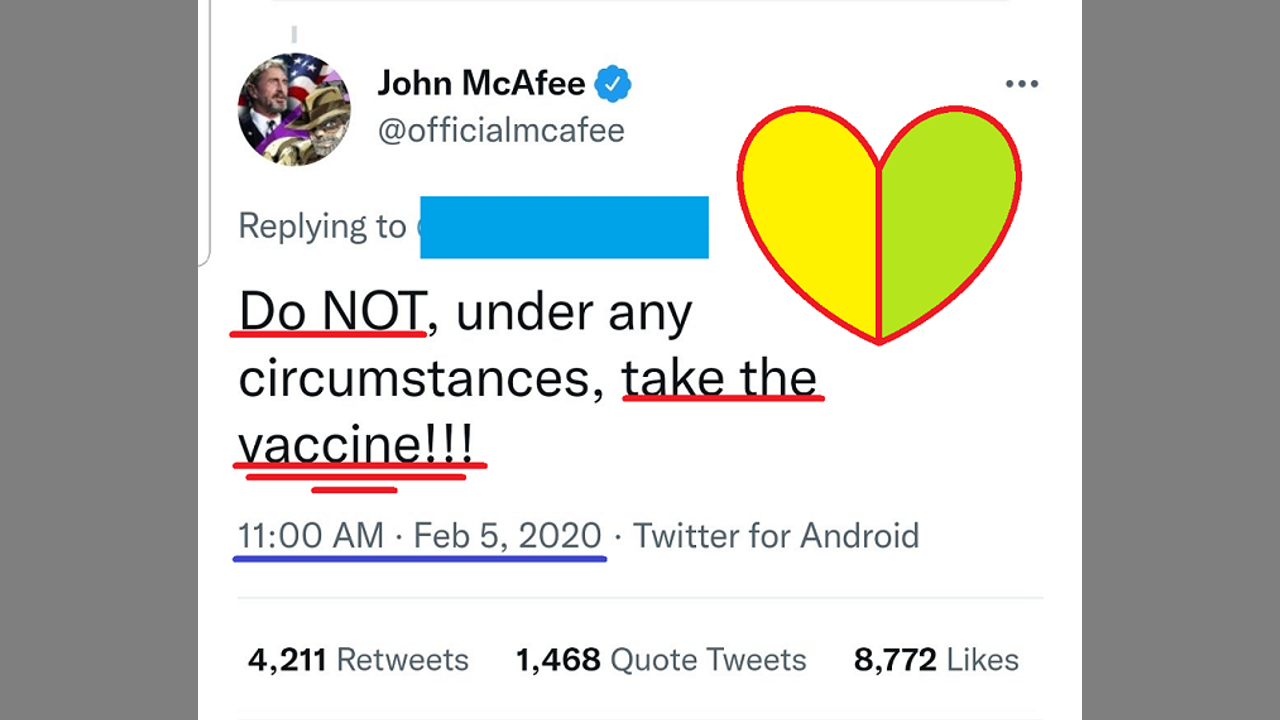Click the "Replying to" label
The height and width of the screenshot is (720, 1280).
tap(322, 227)
